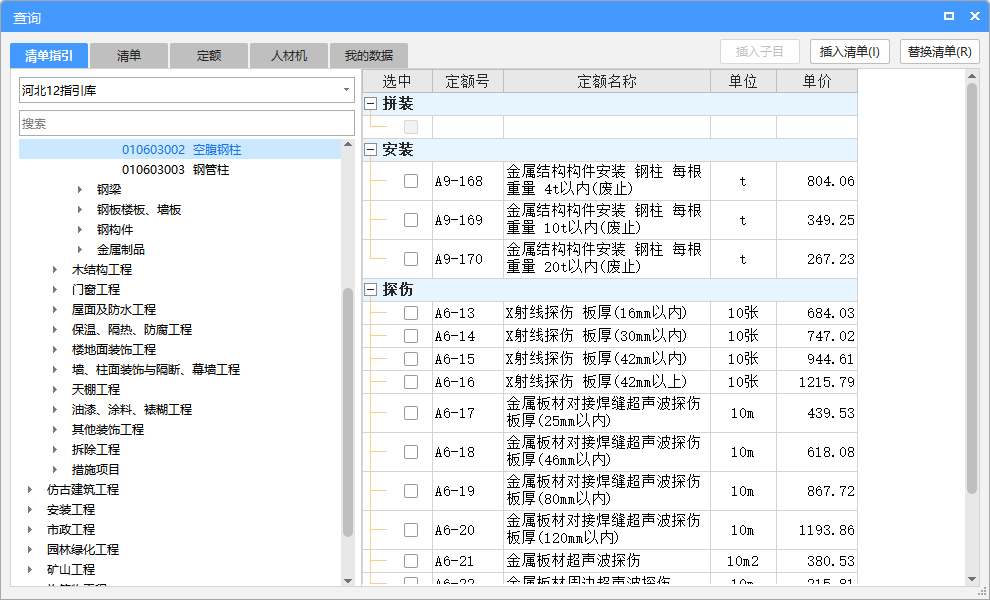Viewport: 990px width, 600px height.
Task: Expand the 安装工程 node
Action: tap(30, 510)
